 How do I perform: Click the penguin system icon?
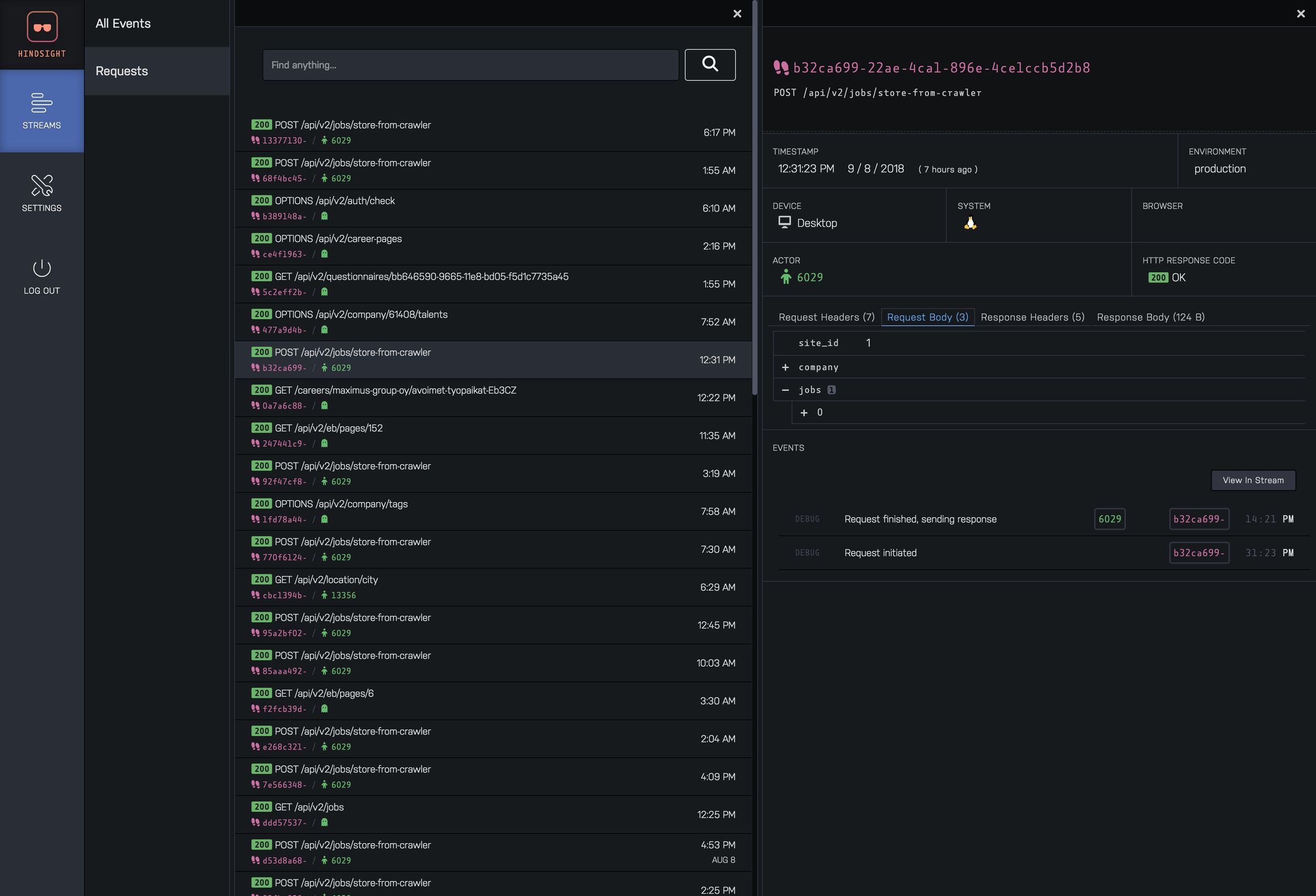(x=969, y=223)
